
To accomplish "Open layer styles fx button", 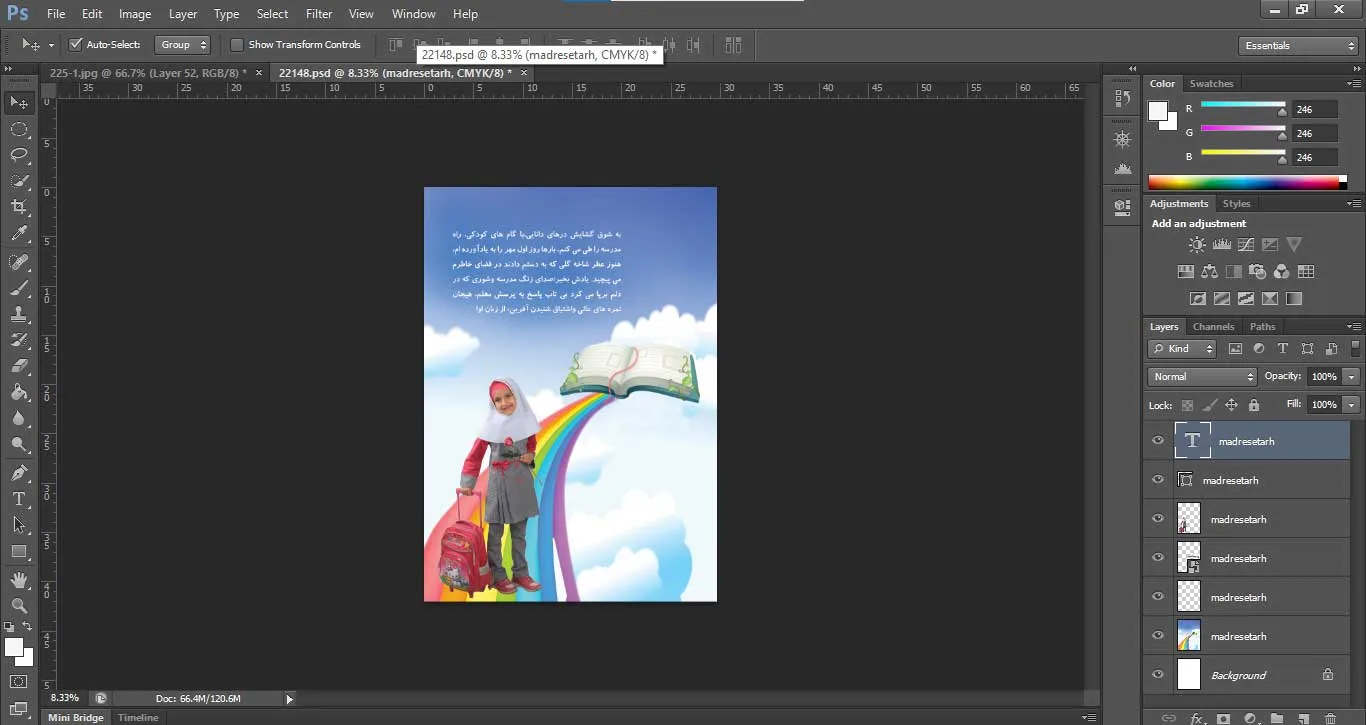I will [x=1197, y=718].
